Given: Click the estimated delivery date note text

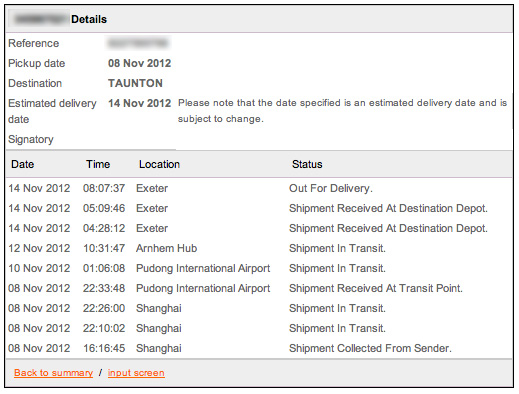Looking at the screenshot, I should 342,111.
